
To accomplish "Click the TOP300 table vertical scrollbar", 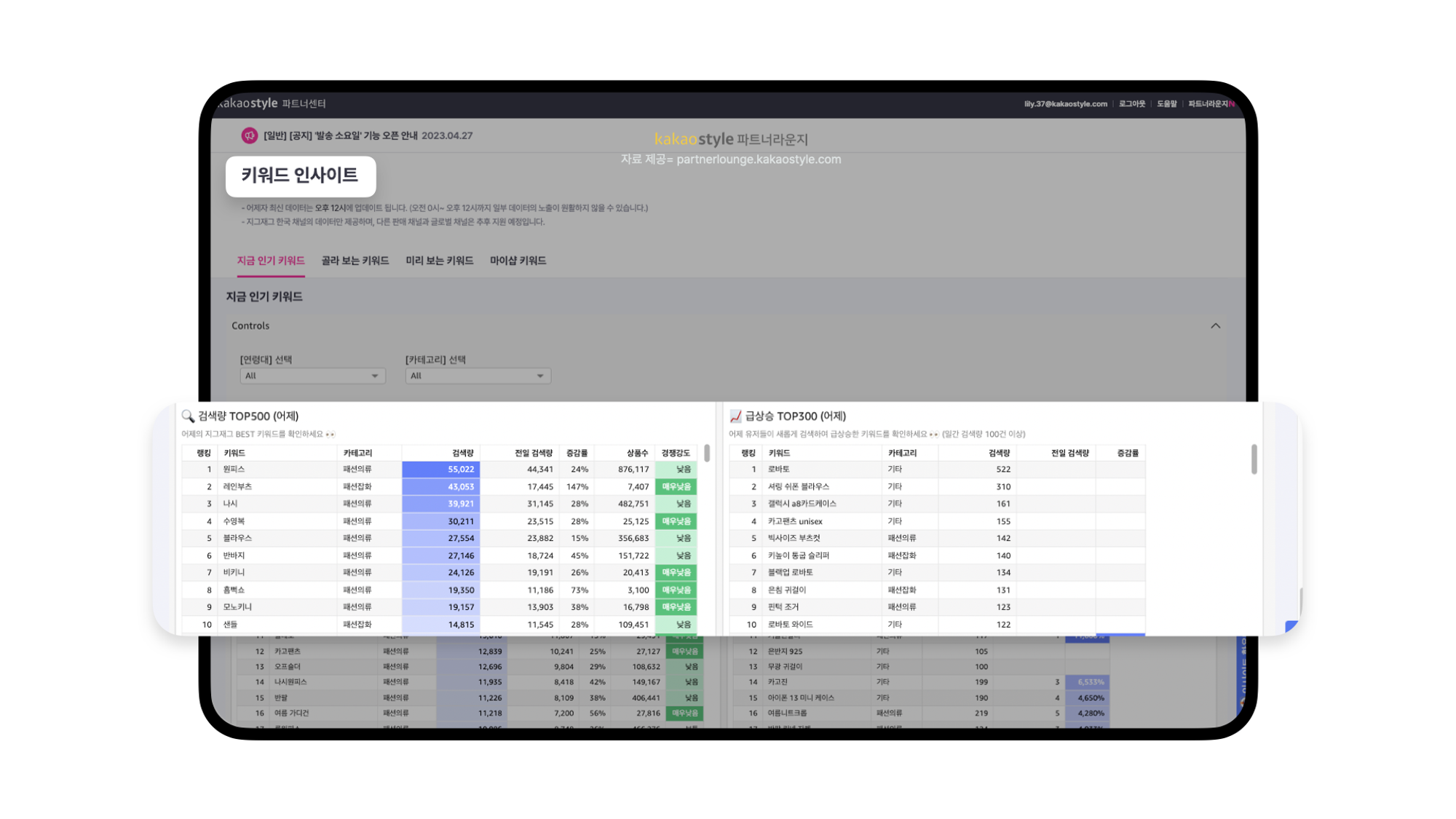I will tap(1254, 459).
